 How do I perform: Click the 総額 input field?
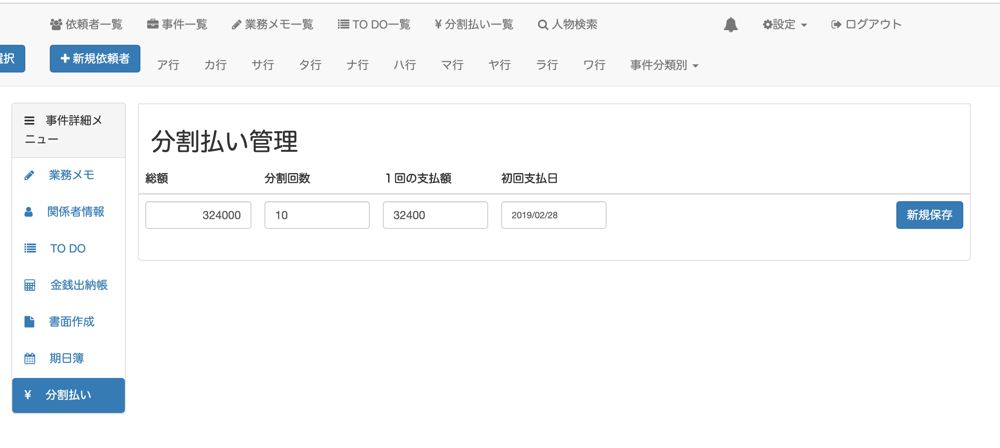pos(198,215)
